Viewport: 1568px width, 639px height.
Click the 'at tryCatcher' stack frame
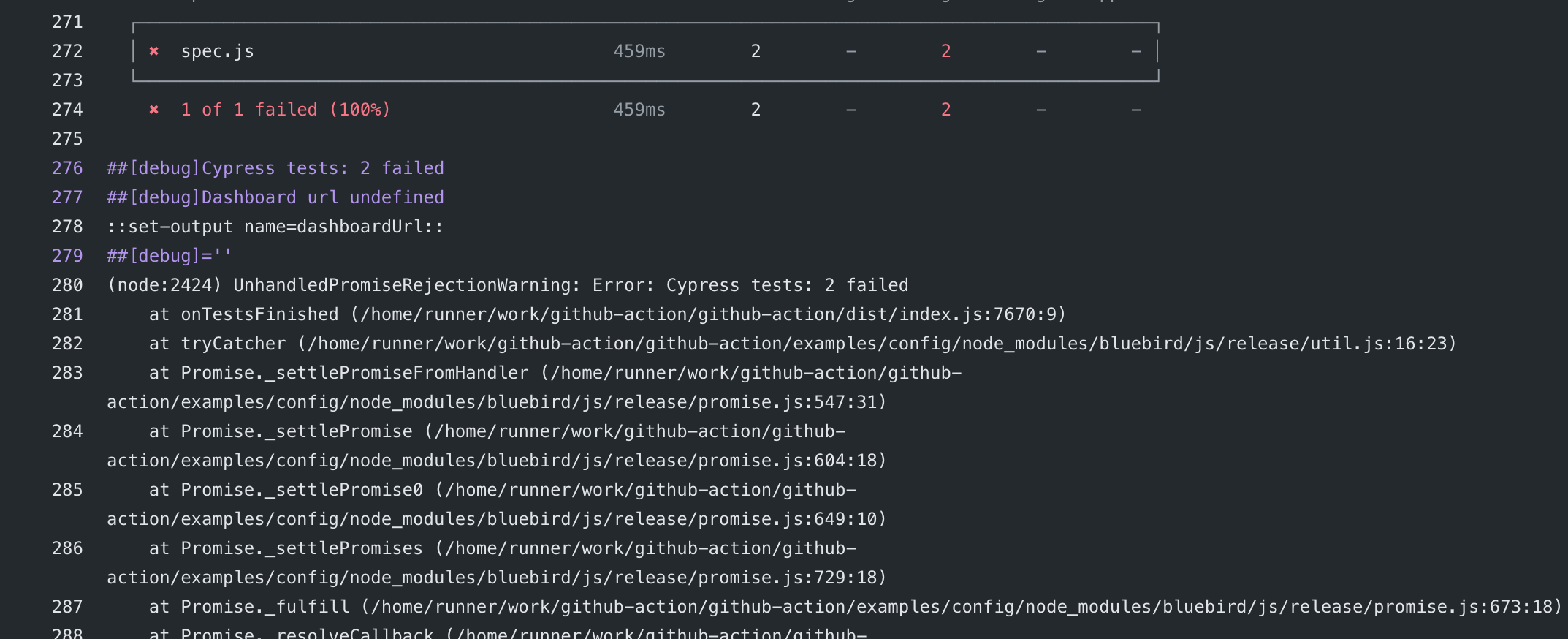click(x=803, y=344)
